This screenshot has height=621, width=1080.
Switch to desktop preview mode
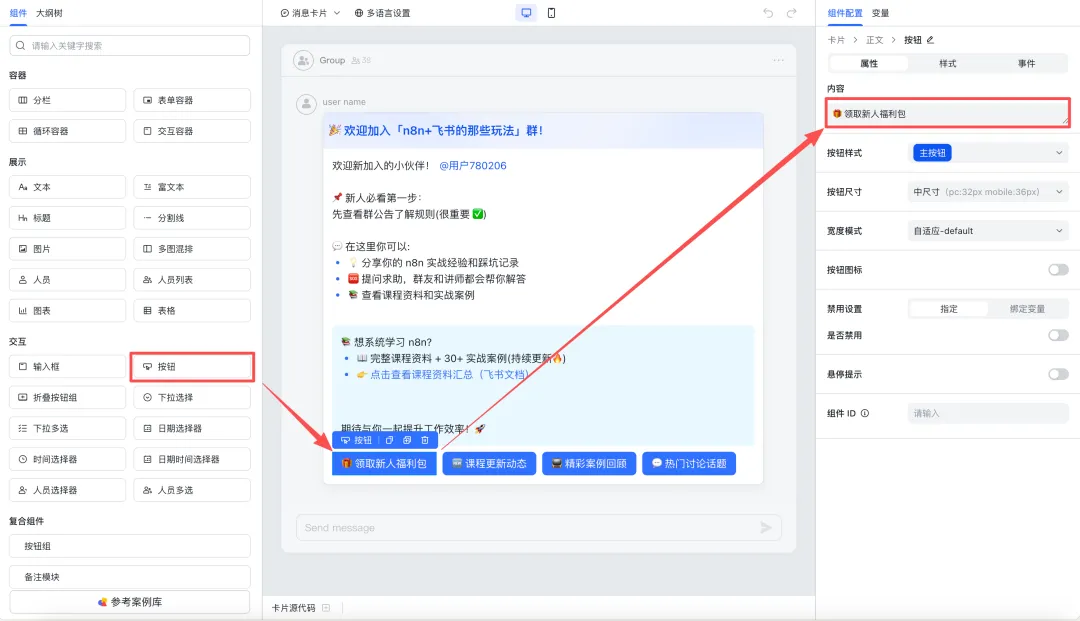(526, 13)
